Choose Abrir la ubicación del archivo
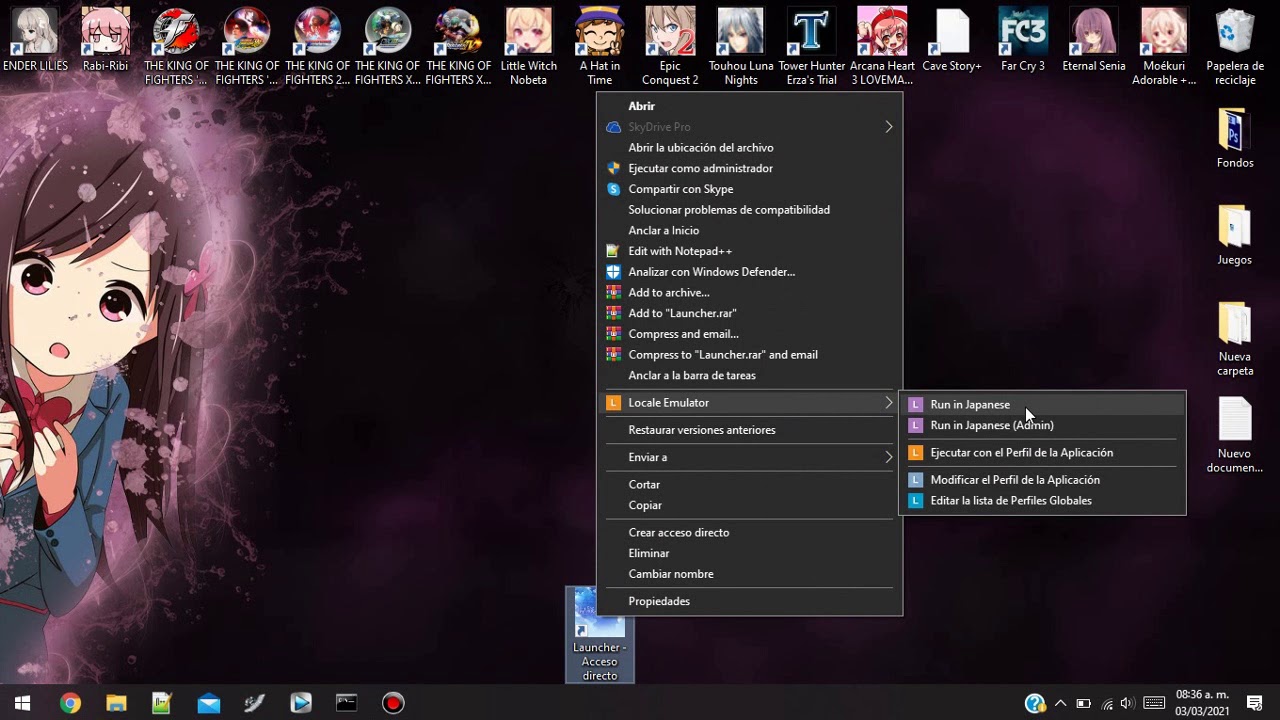 pos(749,148)
